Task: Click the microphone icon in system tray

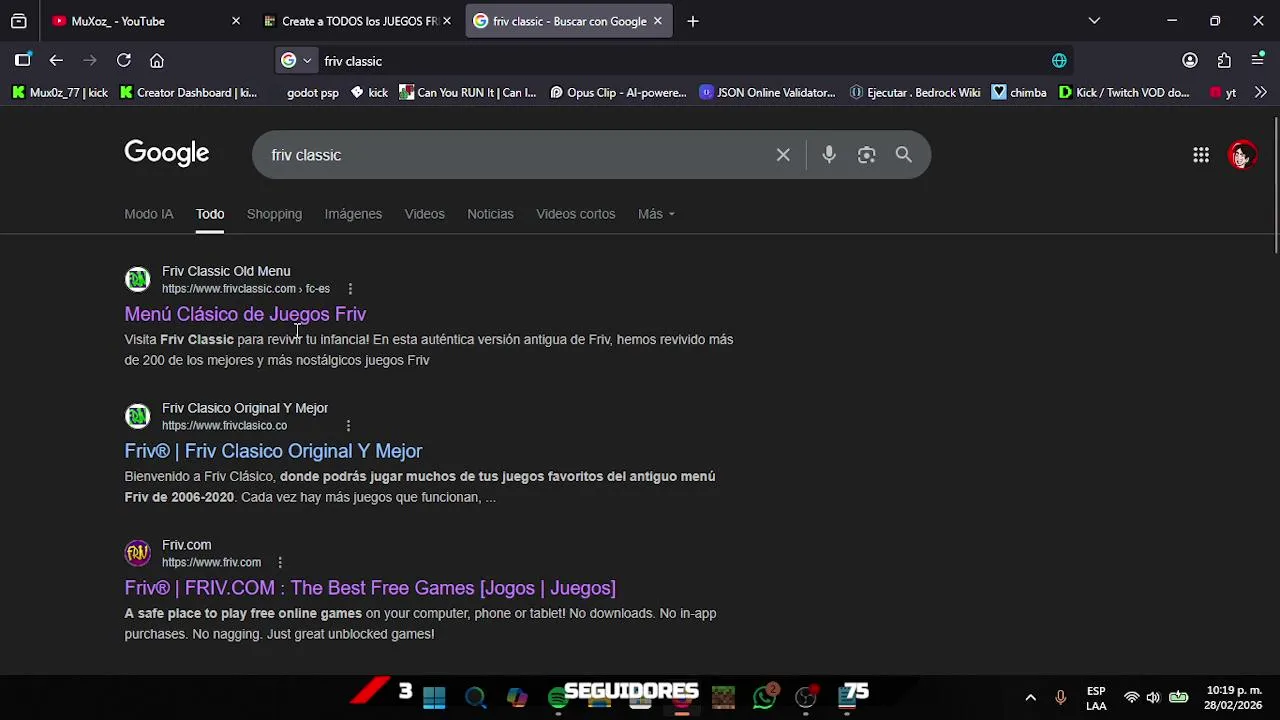Action: (x=1061, y=698)
